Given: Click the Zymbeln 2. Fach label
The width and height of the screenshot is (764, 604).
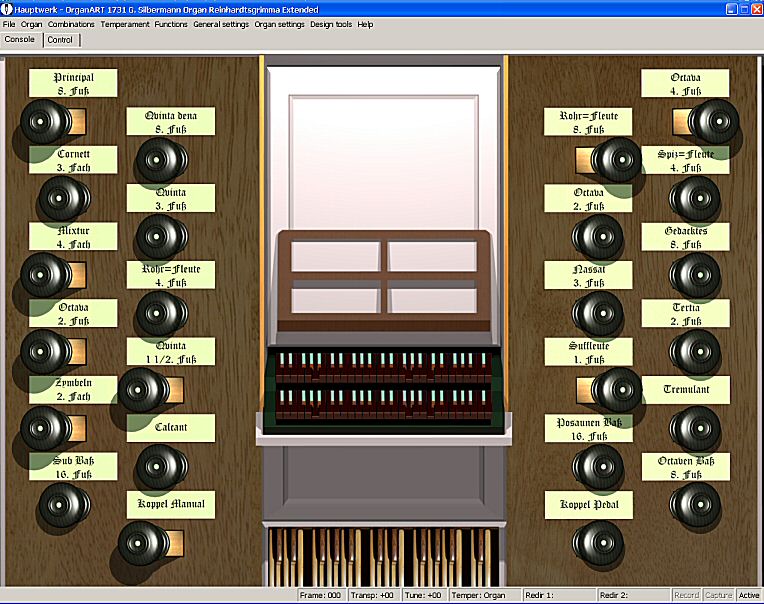Looking at the screenshot, I should click(73, 390).
